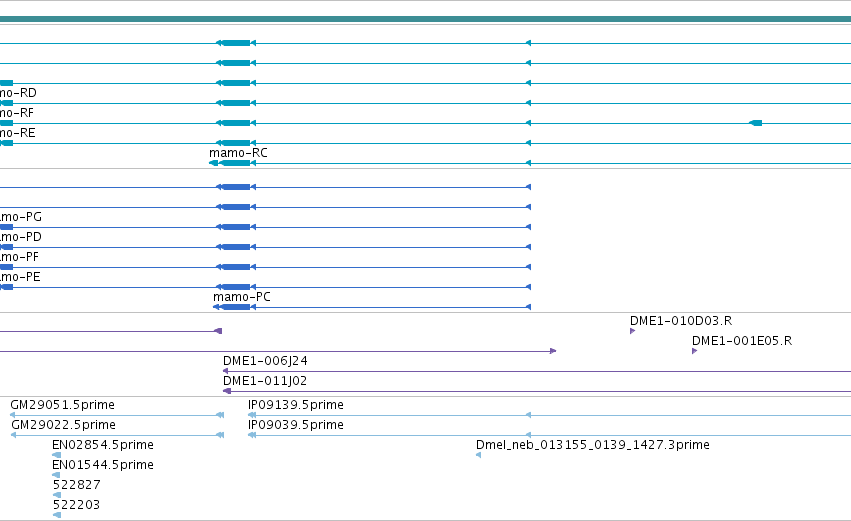Click the left end marker of IP09139.5prime
851x521 pixels.
[252, 415]
